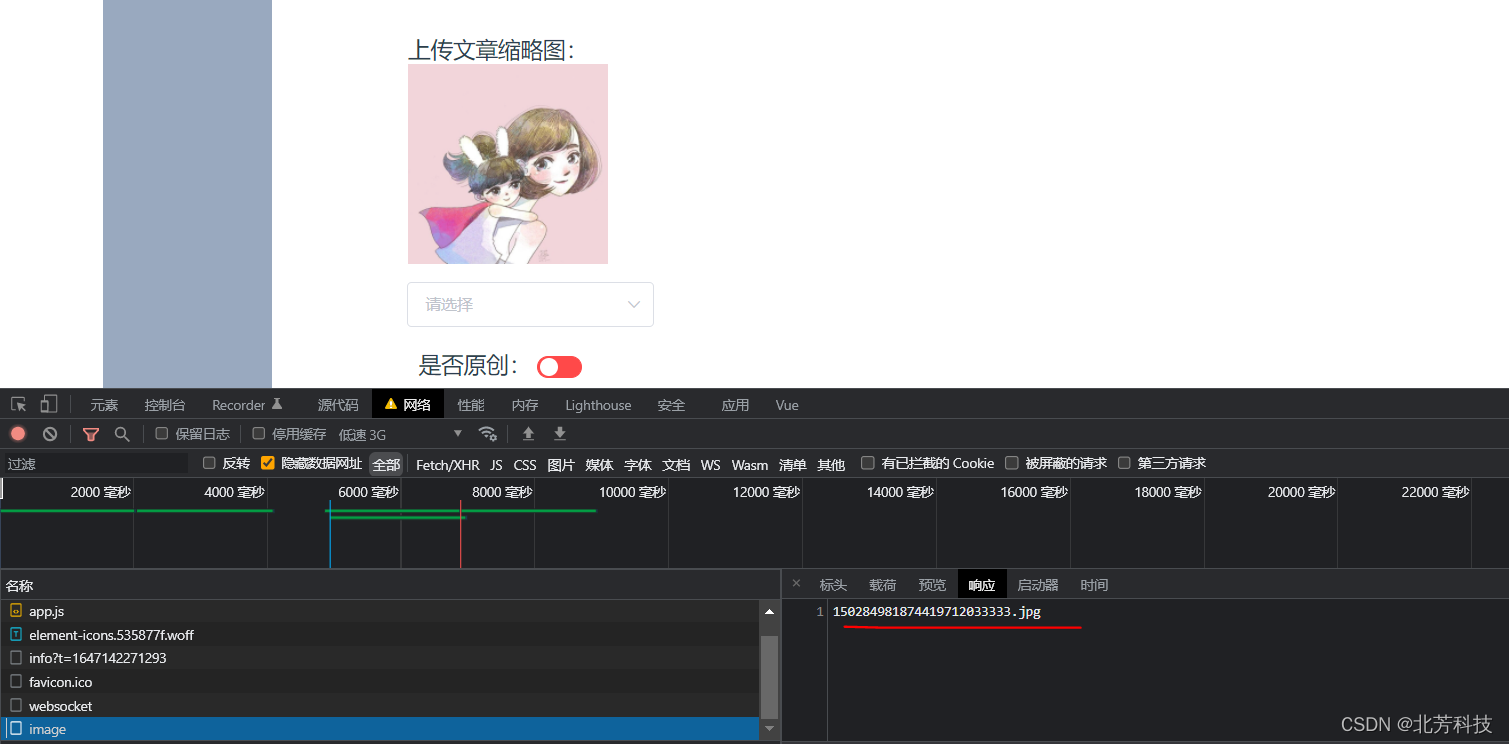Switch to the 元素 tab
The width and height of the screenshot is (1509, 744).
coord(104,405)
